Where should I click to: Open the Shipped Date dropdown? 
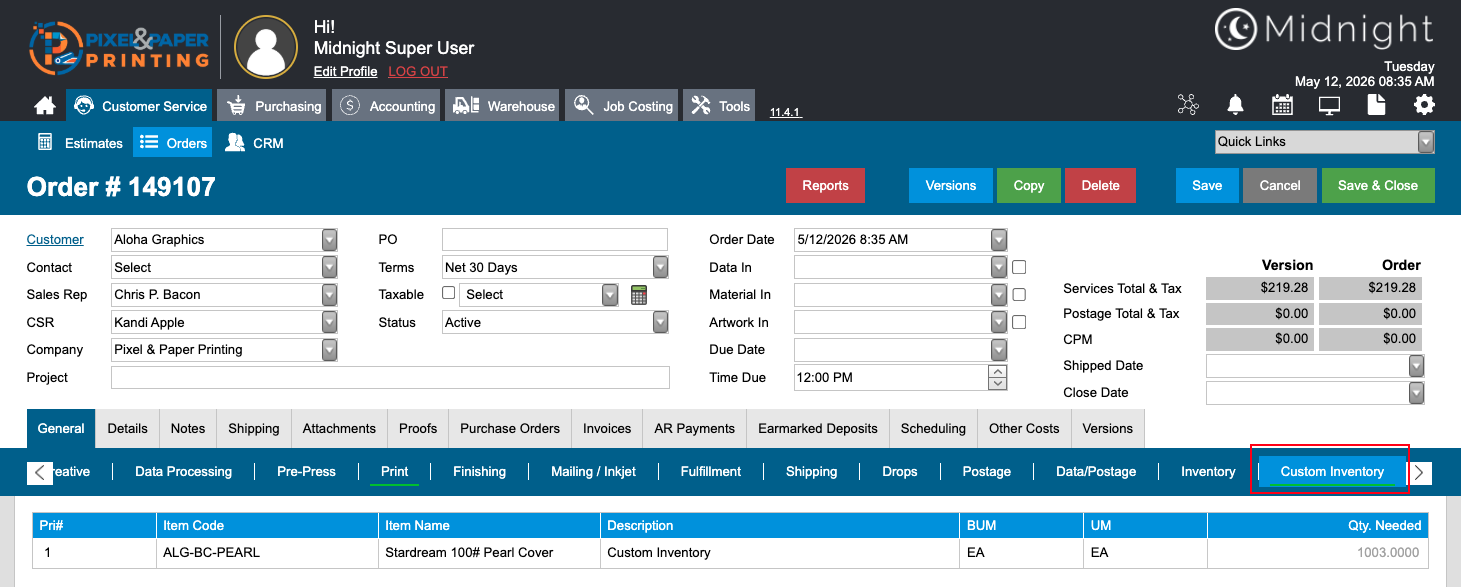coord(1416,366)
